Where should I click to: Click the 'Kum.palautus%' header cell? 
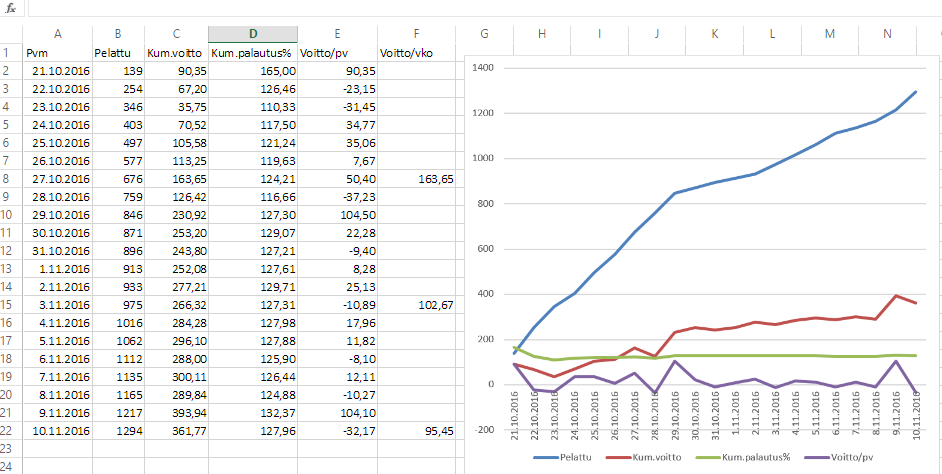(252, 53)
